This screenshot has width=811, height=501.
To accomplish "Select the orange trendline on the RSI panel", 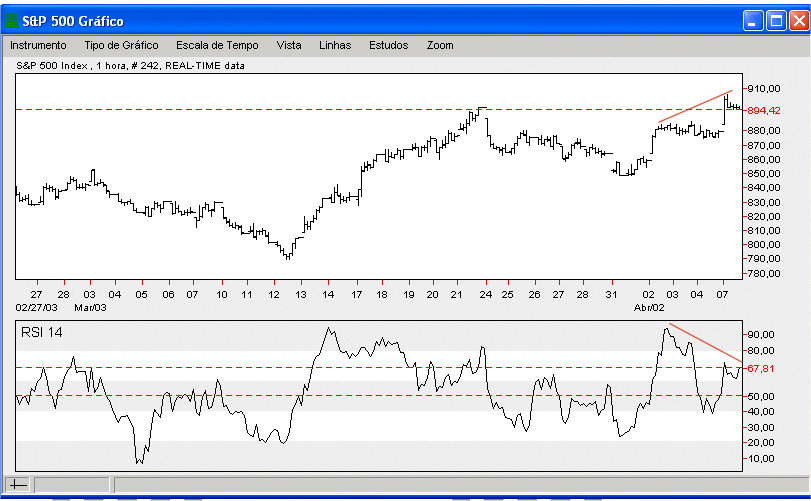I will coord(705,343).
